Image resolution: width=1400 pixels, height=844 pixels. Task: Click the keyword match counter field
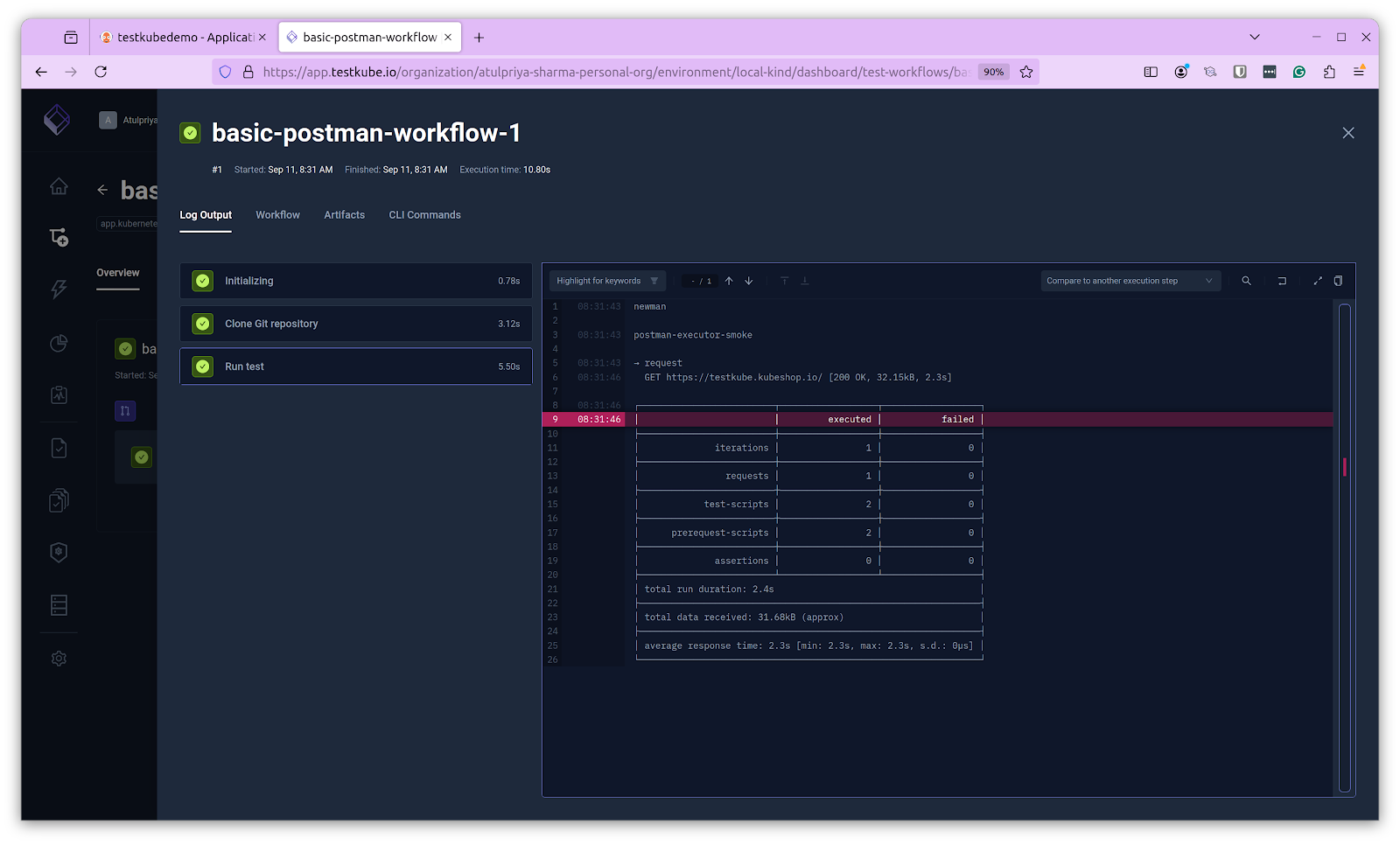pos(699,281)
